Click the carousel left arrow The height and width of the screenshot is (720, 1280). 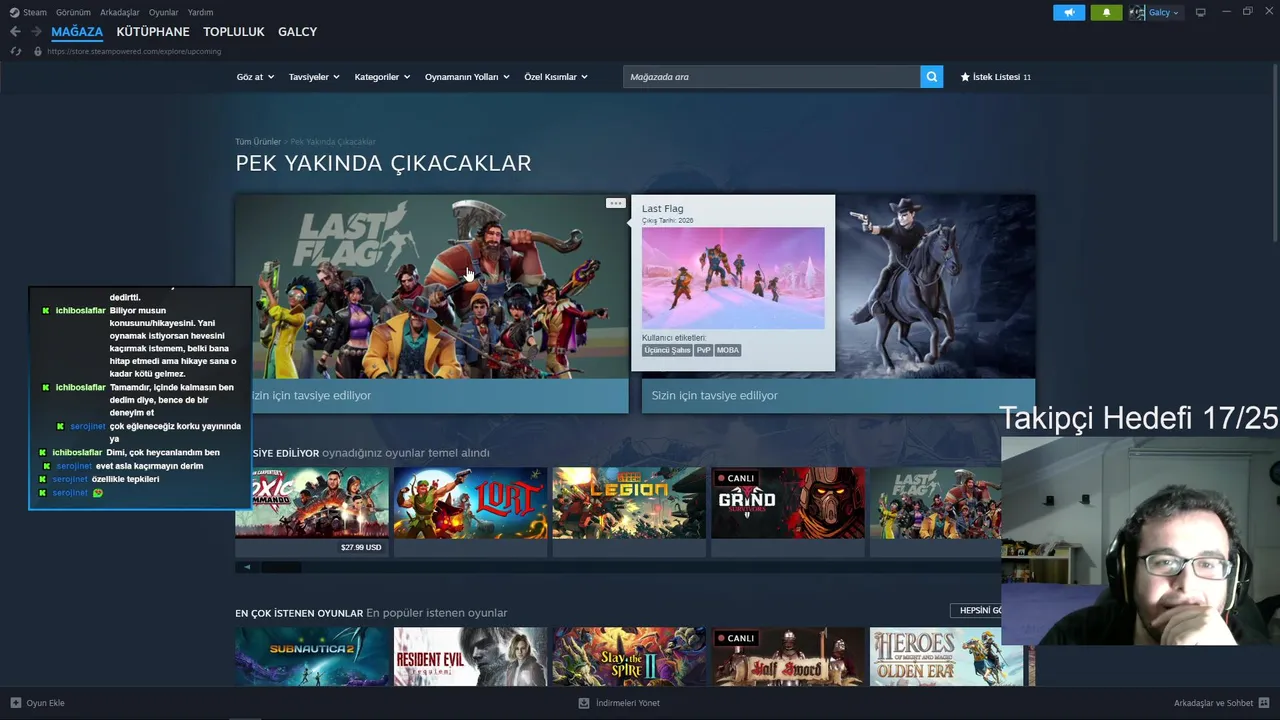(x=247, y=567)
